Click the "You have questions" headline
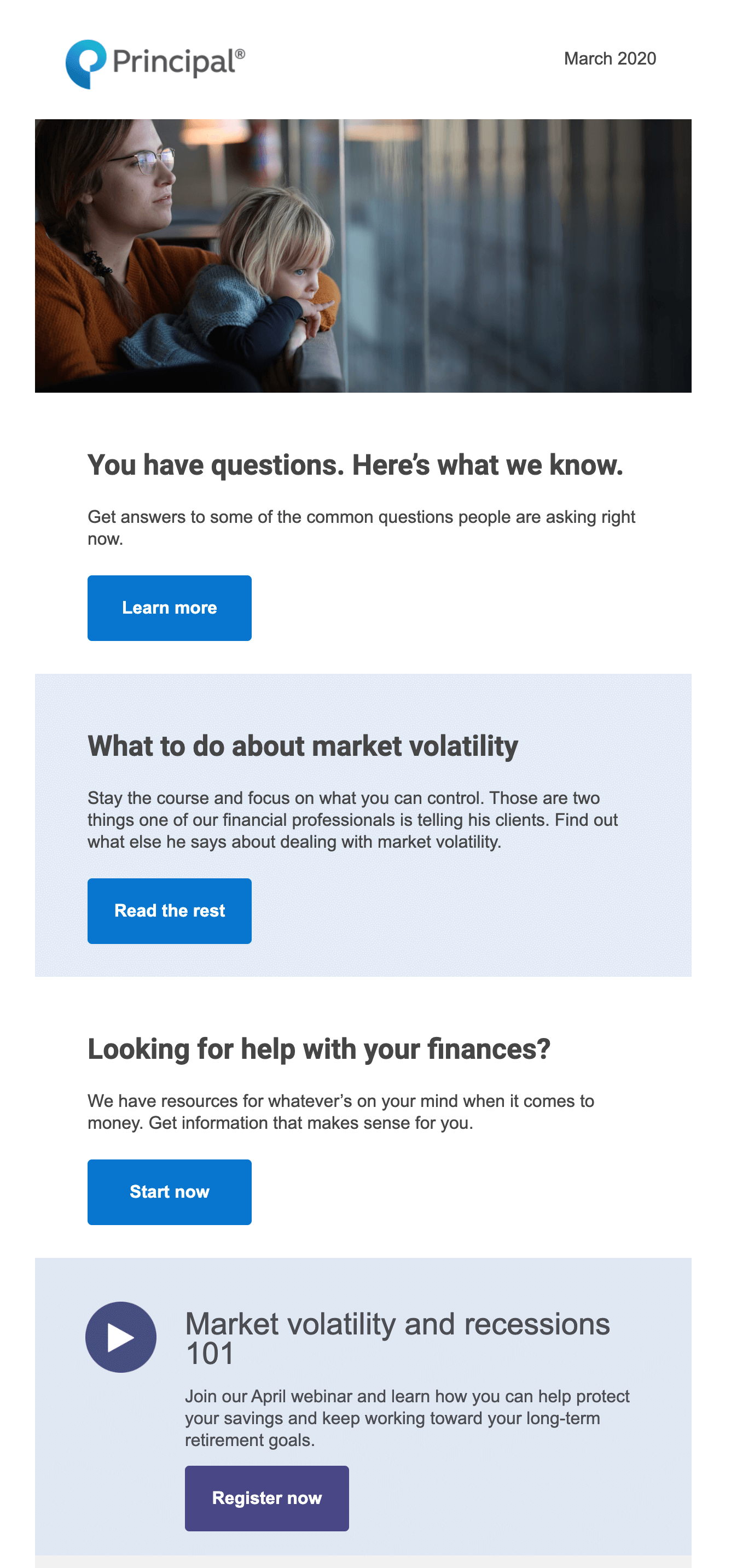 [x=355, y=465]
